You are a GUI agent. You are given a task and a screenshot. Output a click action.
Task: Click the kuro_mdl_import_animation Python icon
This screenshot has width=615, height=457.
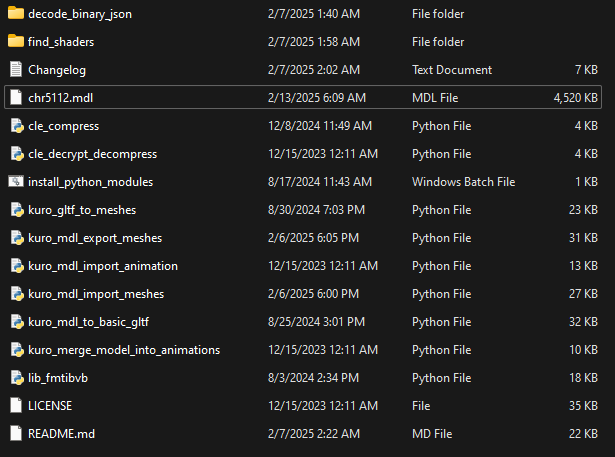tap(17, 266)
